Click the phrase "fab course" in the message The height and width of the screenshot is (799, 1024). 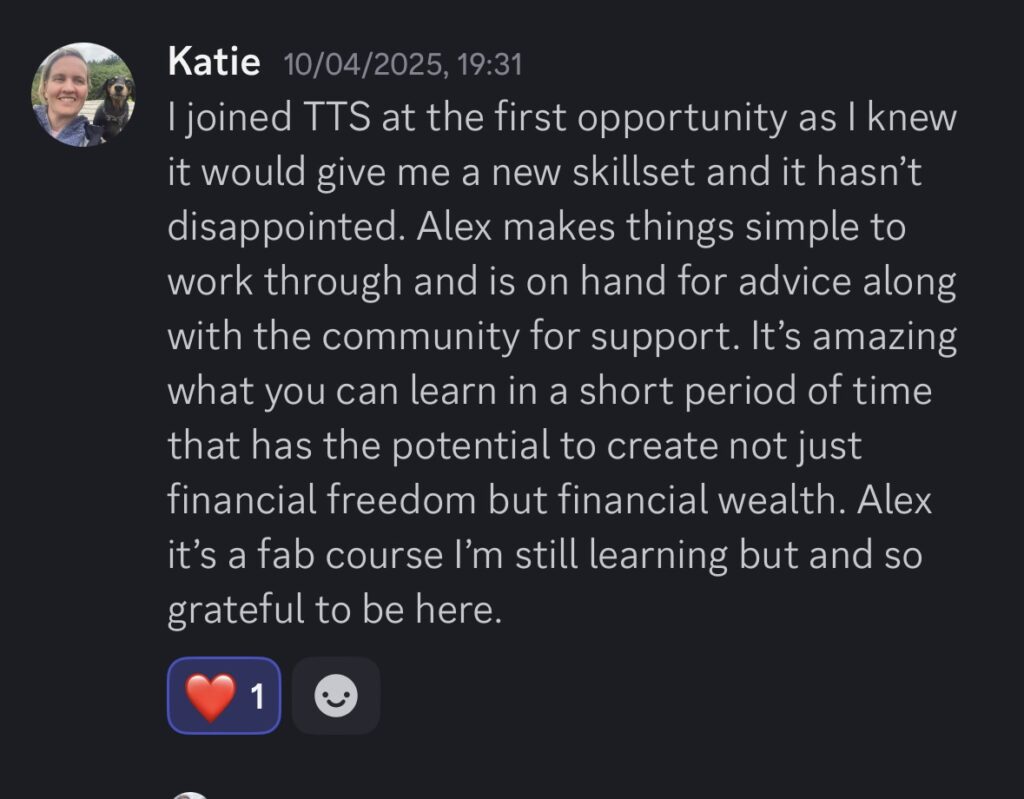point(350,555)
